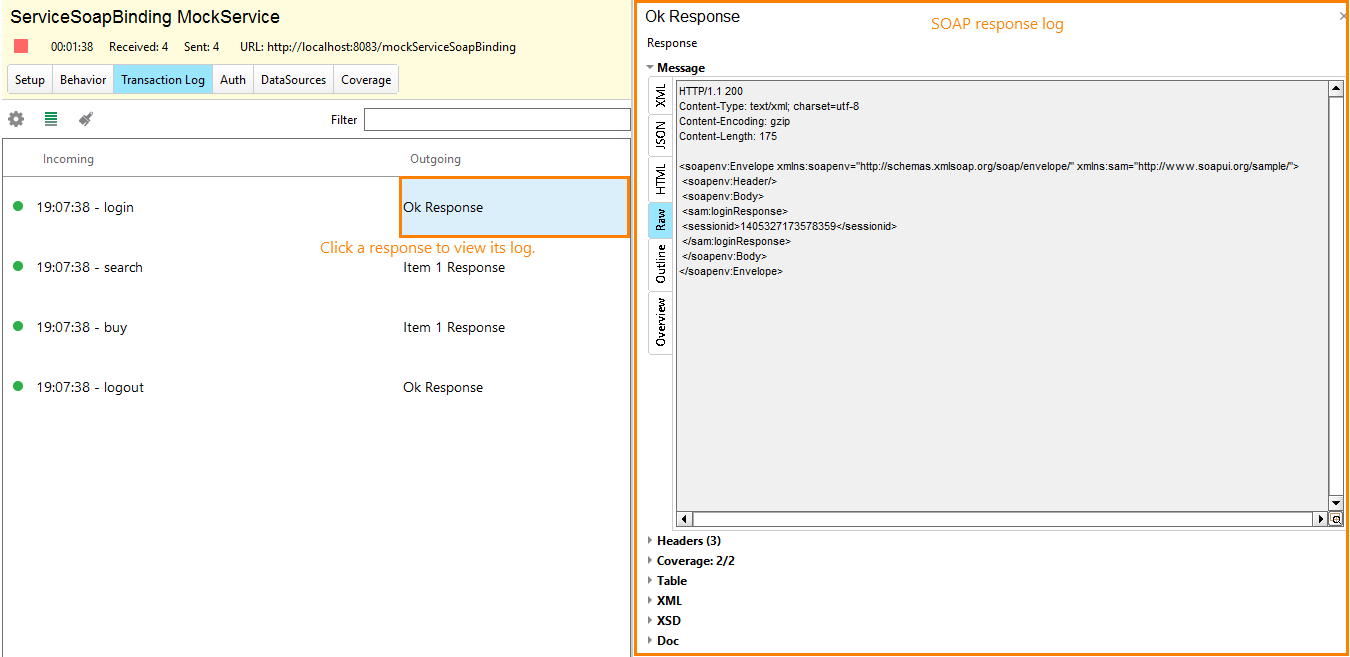Open the Item 1 Response log for search
Viewport: 1350px width, 657px height.
click(454, 267)
